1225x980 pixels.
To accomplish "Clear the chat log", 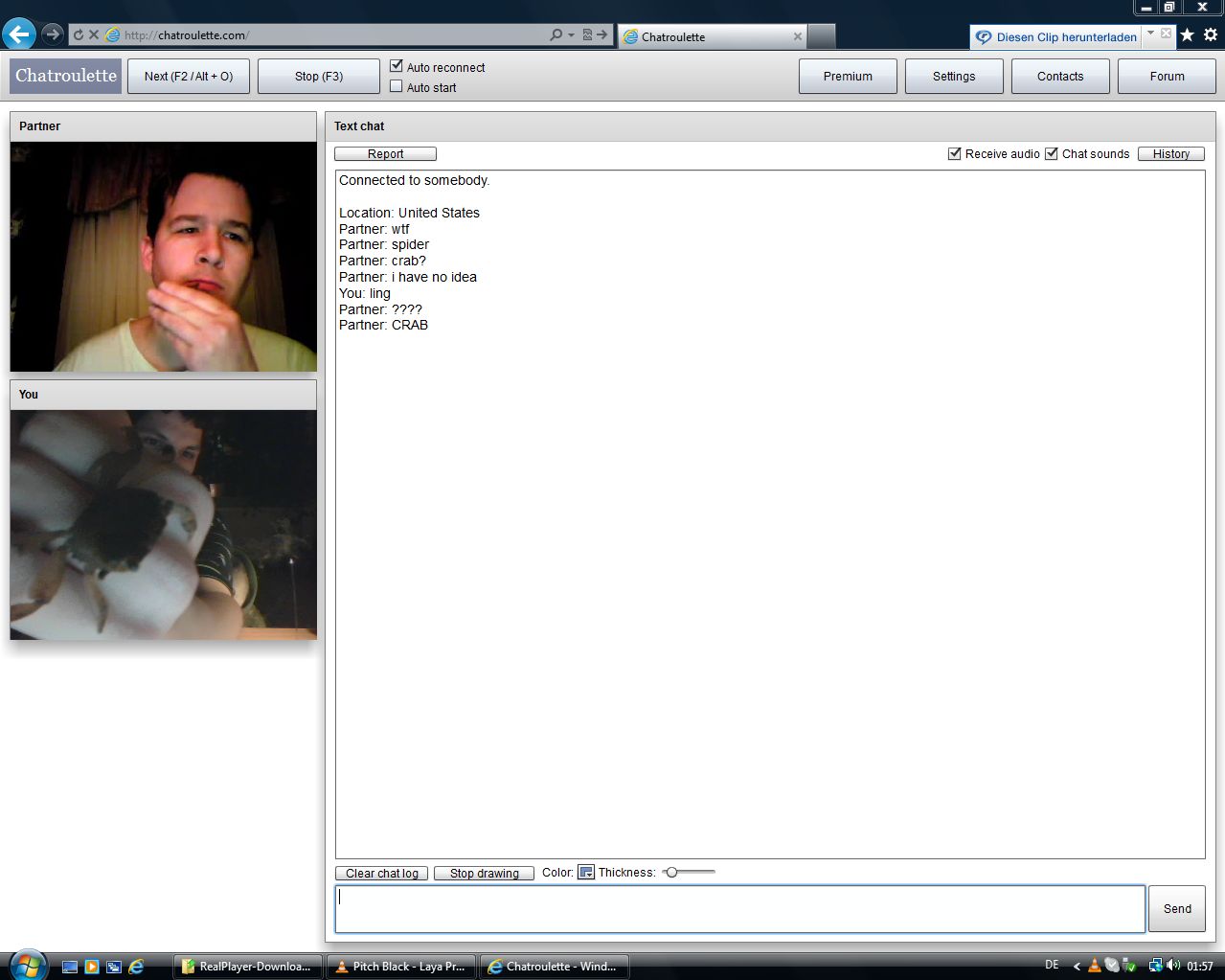I will pos(382,873).
